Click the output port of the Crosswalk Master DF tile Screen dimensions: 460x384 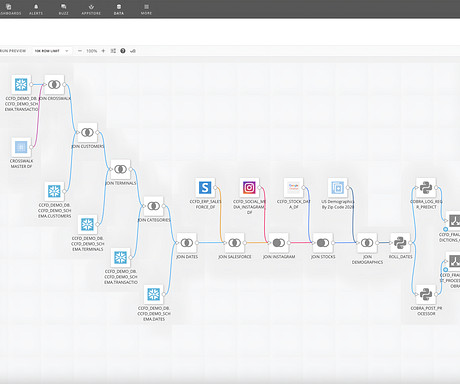click(x=31, y=147)
